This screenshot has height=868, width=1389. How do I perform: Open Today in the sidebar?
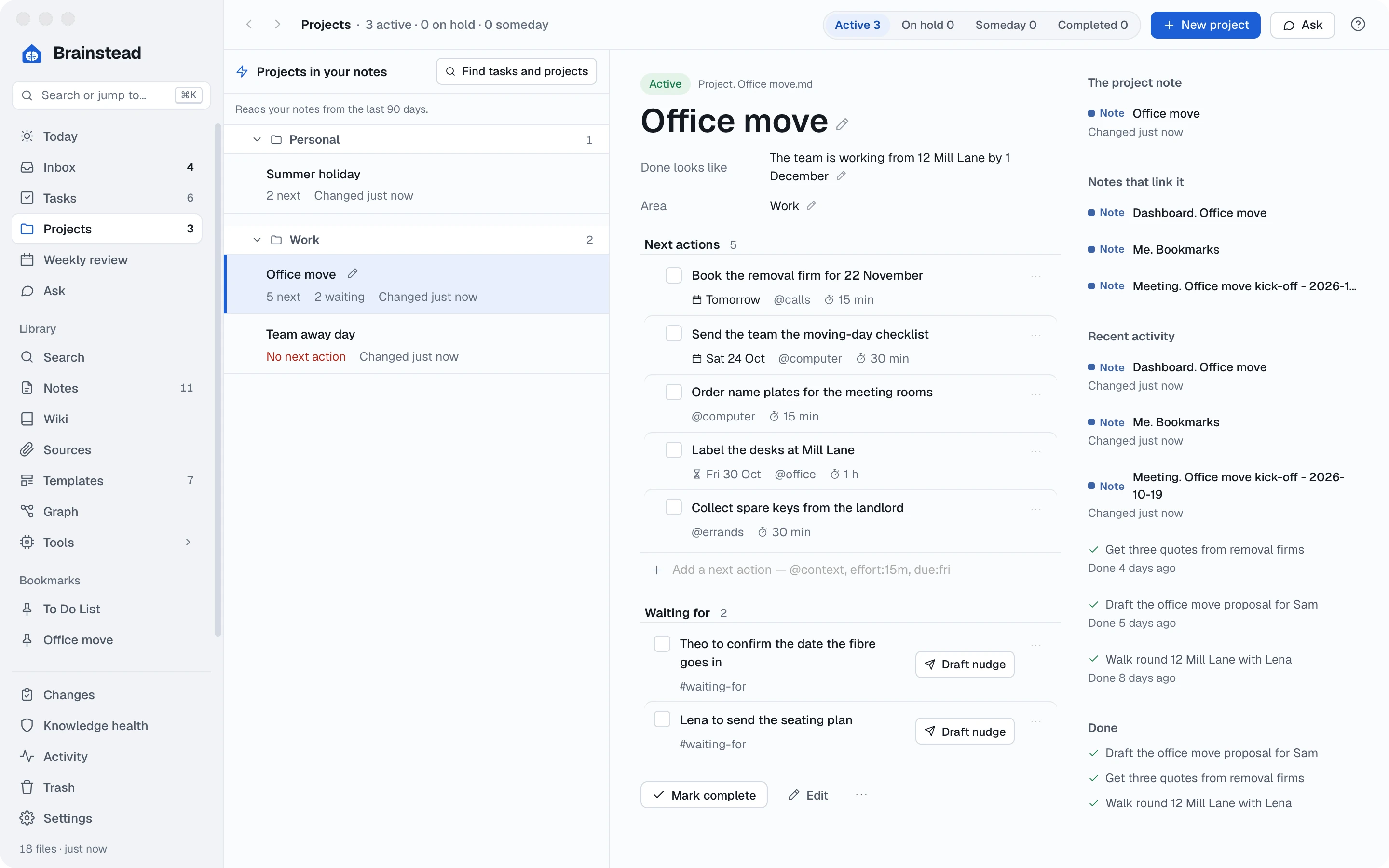[x=107, y=136]
